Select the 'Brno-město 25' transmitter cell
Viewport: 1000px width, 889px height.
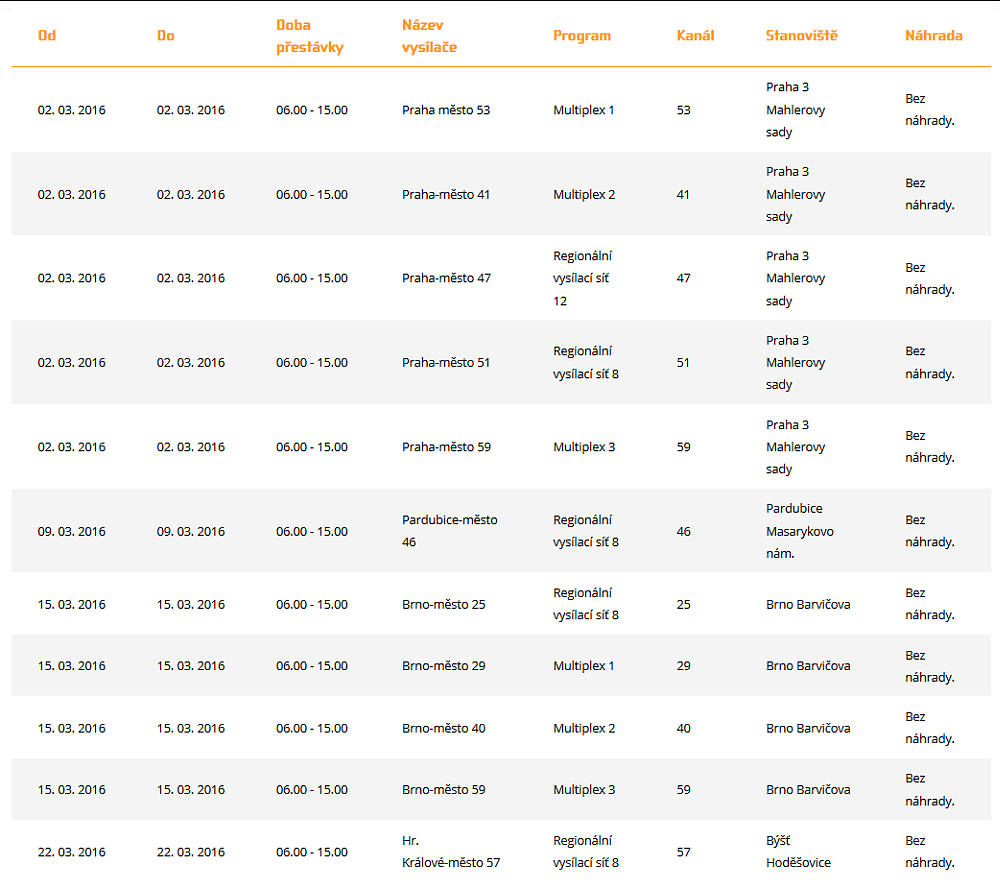444,604
